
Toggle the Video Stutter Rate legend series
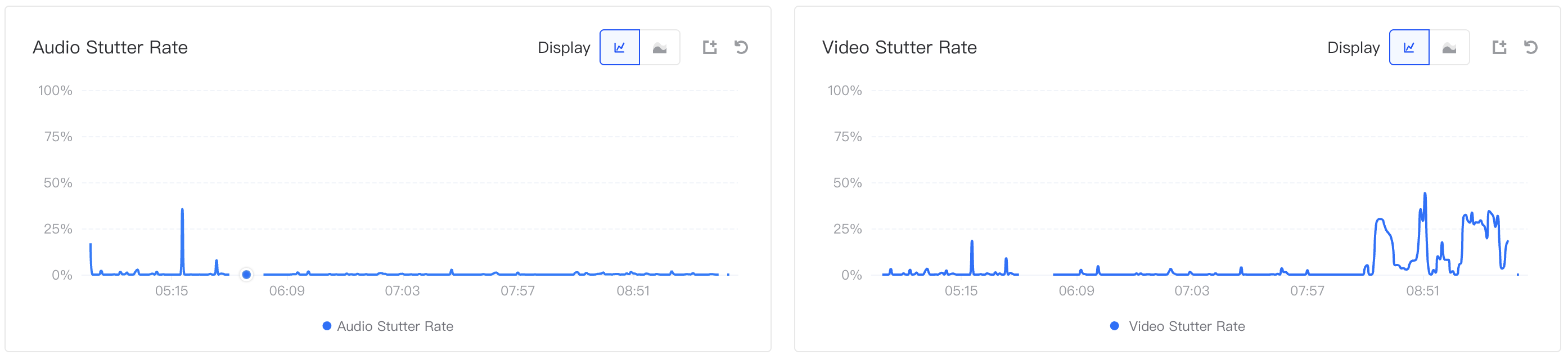pos(1178,326)
